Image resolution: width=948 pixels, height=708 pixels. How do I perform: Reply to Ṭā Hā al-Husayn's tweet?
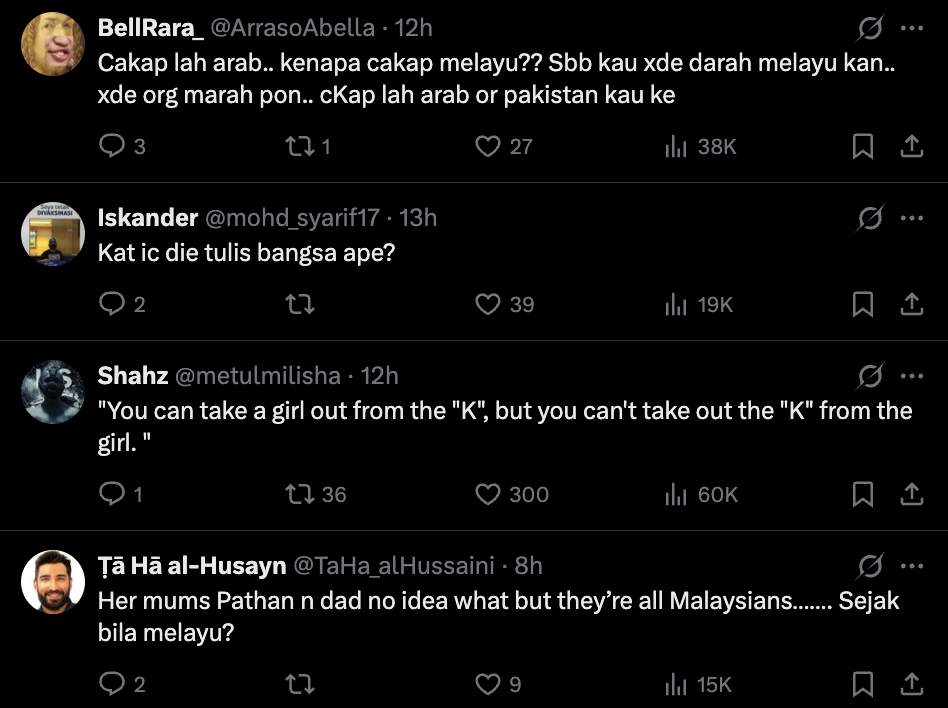[111, 684]
